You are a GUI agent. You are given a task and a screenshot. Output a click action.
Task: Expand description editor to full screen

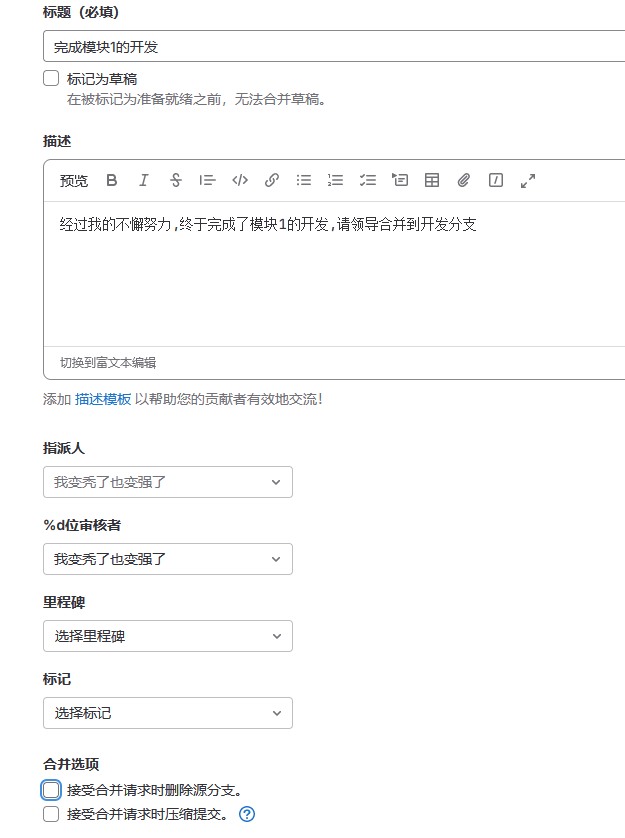[528, 181]
